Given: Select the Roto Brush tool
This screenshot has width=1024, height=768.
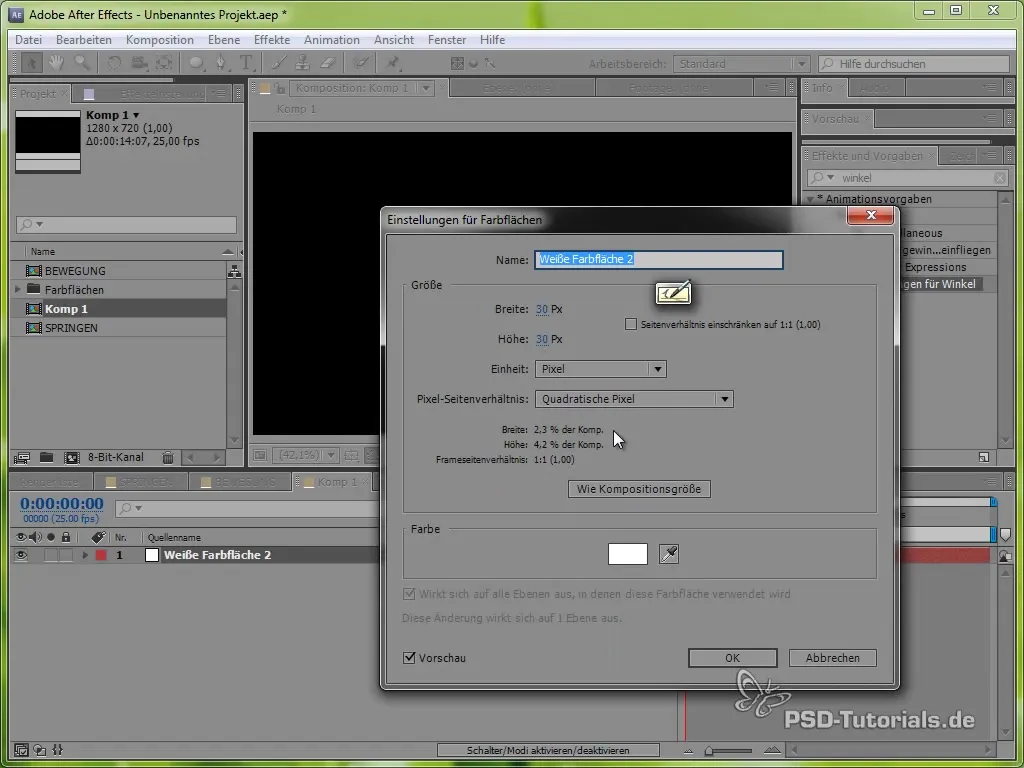Looking at the screenshot, I should 360,63.
